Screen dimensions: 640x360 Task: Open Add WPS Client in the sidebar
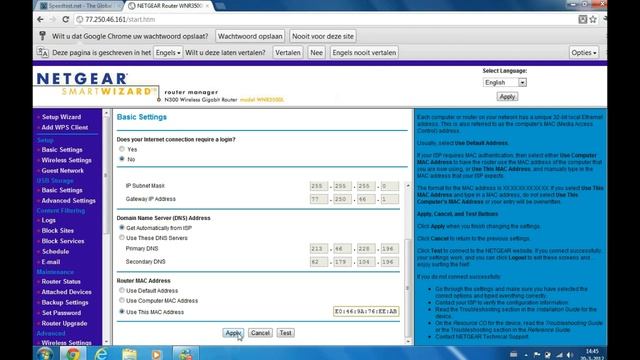click(x=64, y=127)
